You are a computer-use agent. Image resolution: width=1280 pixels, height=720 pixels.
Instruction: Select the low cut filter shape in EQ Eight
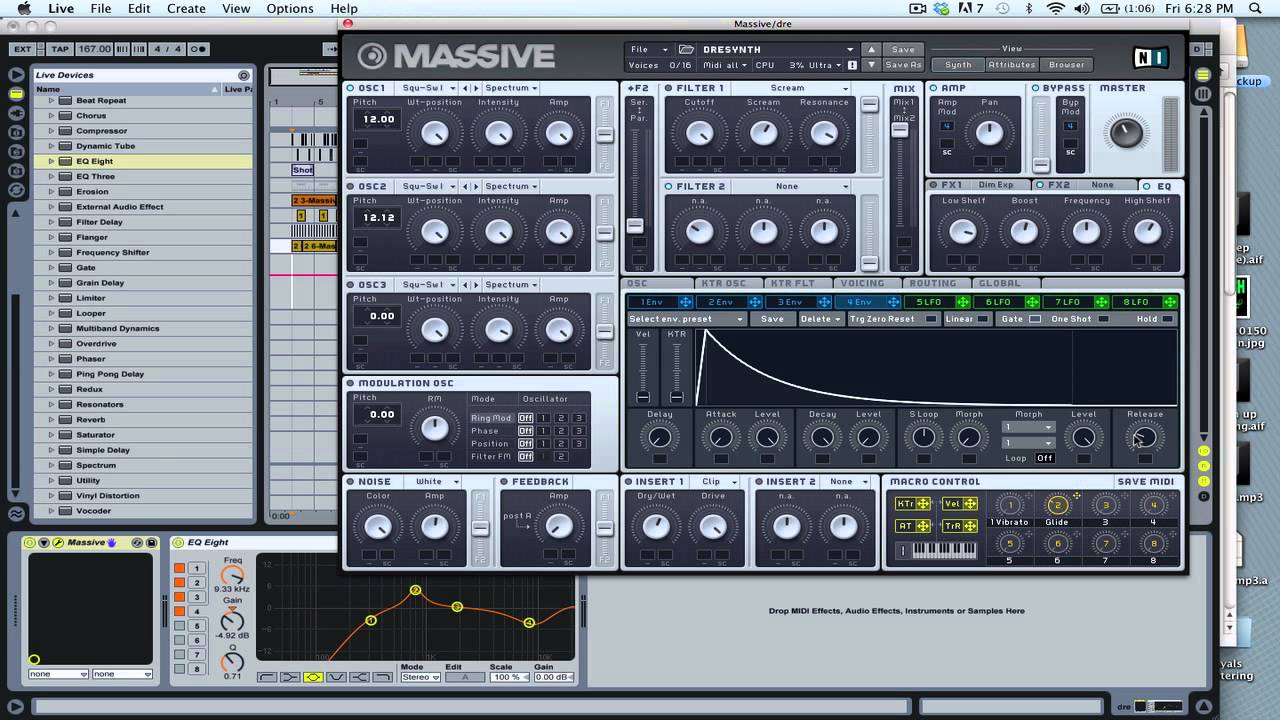(267, 677)
